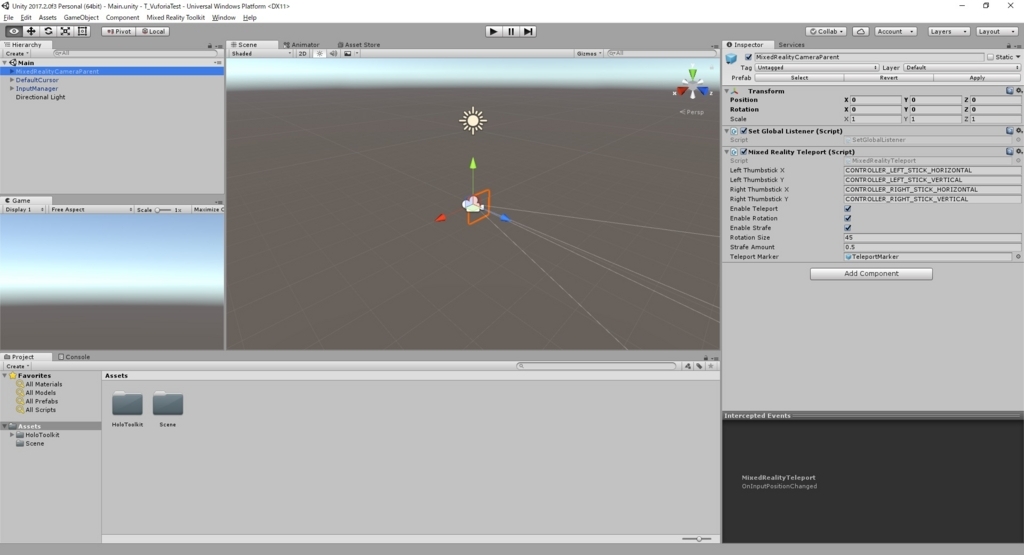Select the Scale tool
The width and height of the screenshot is (1024, 555).
(65, 31)
